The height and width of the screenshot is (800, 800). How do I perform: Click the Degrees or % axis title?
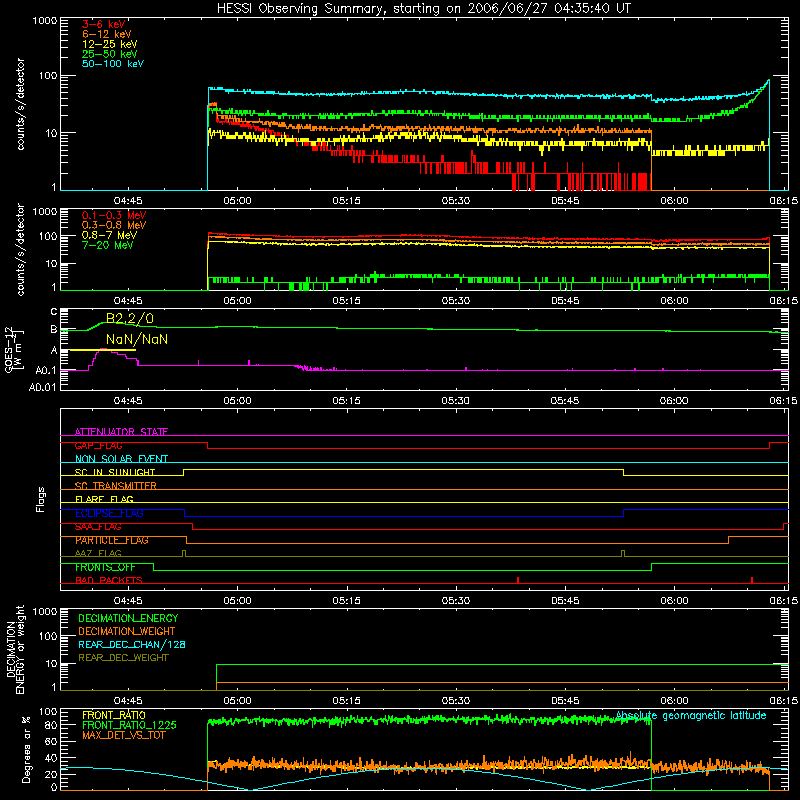tap(26, 749)
